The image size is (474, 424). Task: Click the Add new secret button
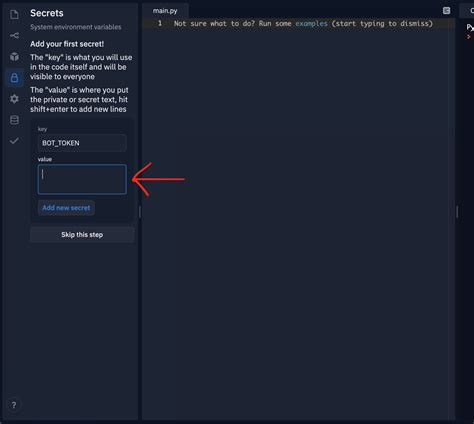pos(66,208)
